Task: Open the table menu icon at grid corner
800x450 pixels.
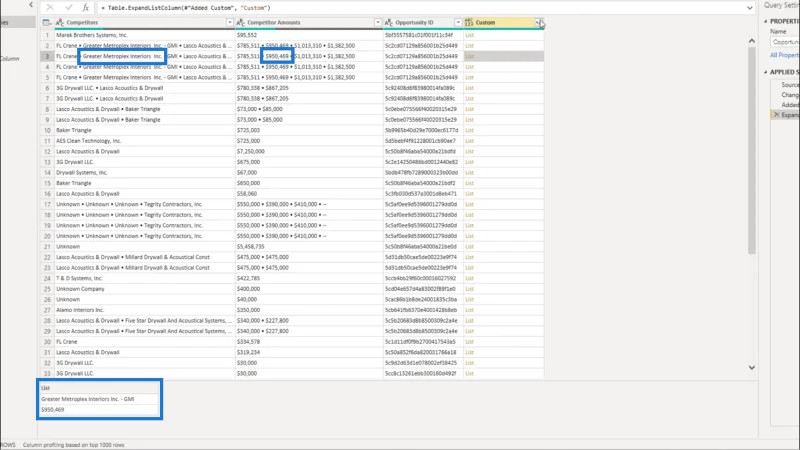Action: pyautogui.click(x=46, y=22)
